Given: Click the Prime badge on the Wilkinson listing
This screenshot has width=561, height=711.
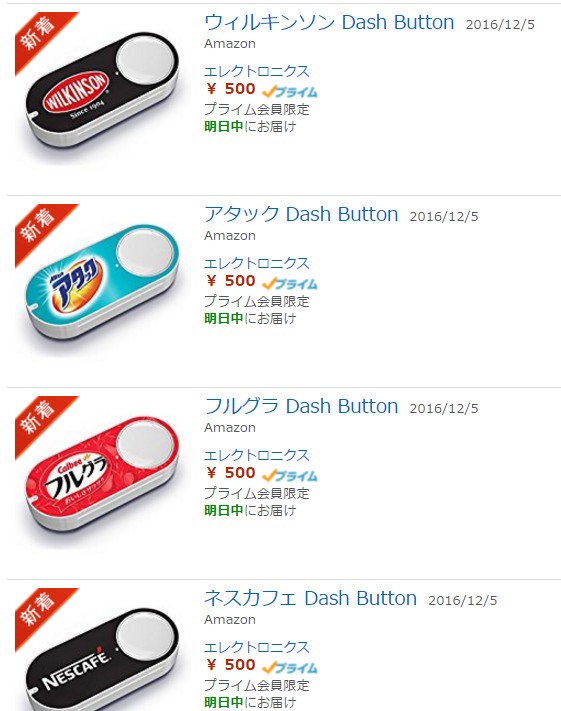Looking at the screenshot, I should [x=290, y=92].
